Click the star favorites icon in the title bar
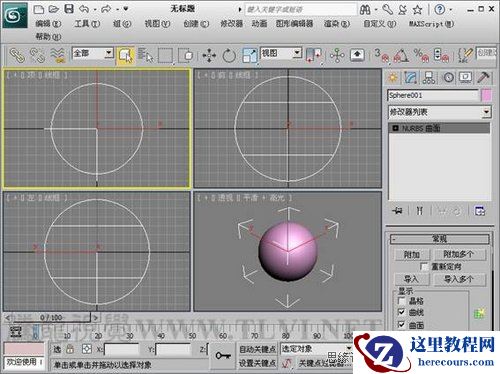Viewport: 500px width, 374px height. pos(417,10)
